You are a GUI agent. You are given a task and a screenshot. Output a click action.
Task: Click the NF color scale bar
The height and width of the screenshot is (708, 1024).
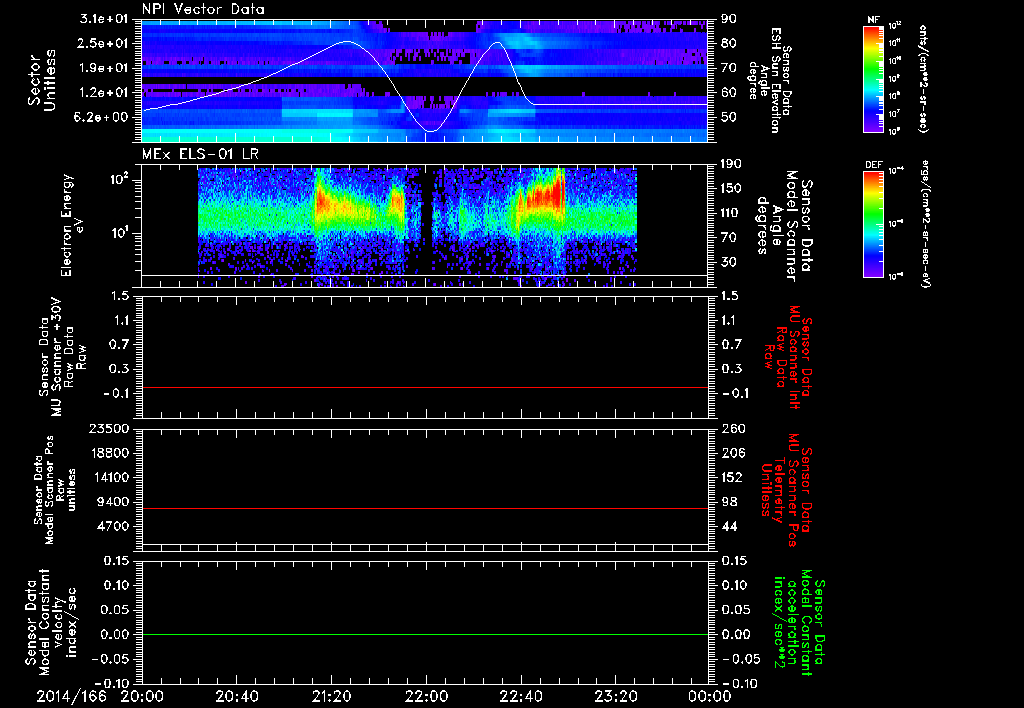pos(874,79)
